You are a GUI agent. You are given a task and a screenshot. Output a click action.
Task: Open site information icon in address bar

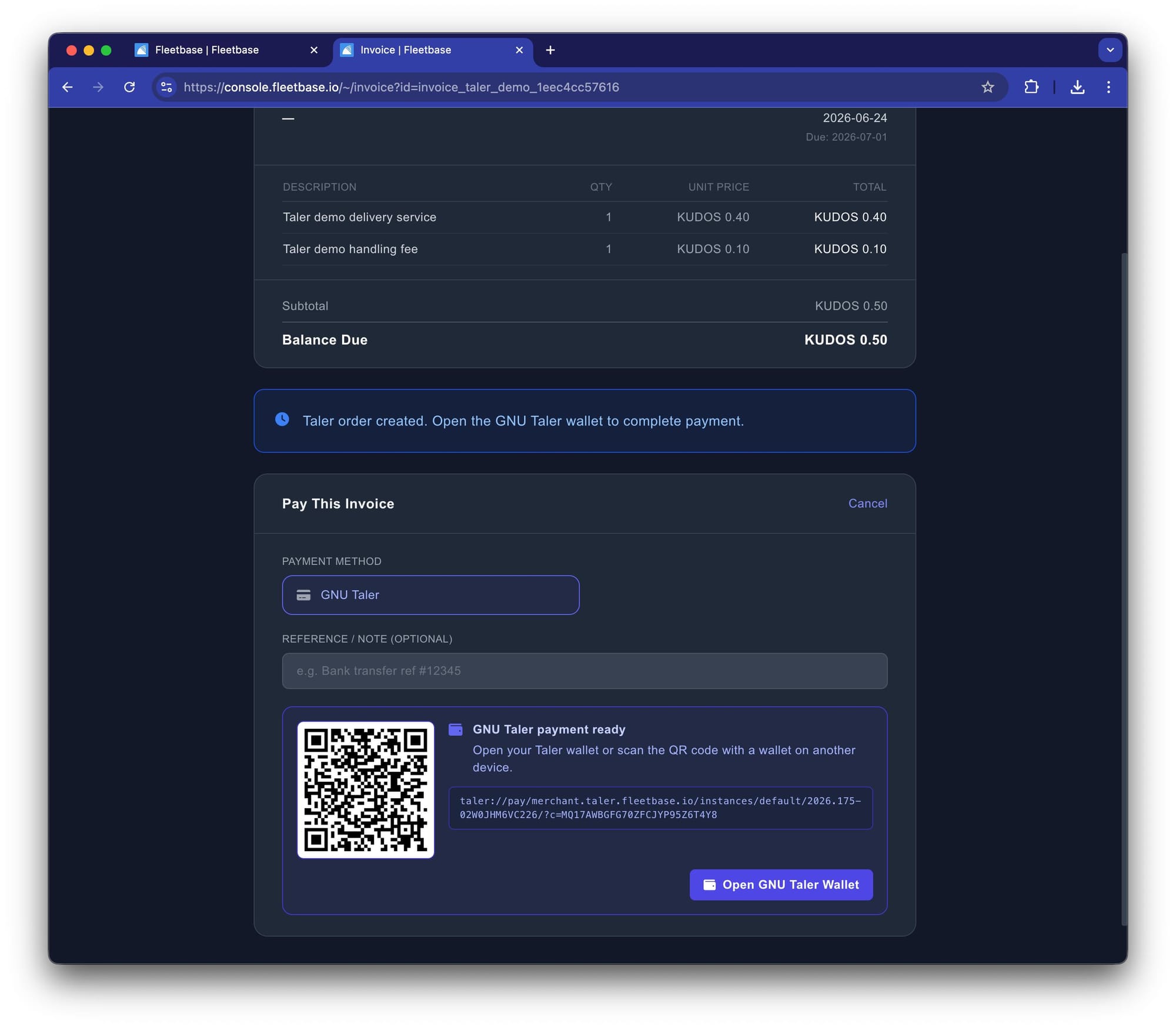166,87
